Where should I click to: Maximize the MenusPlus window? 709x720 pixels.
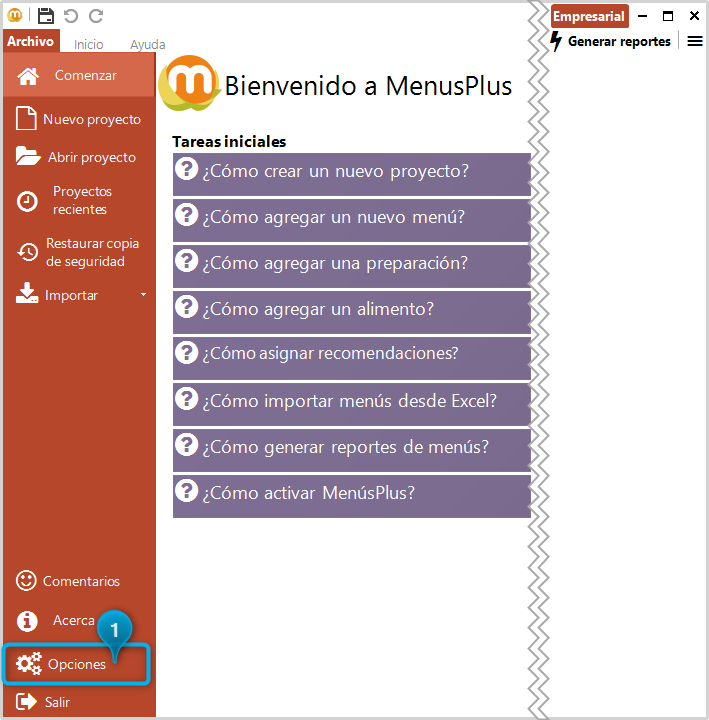click(x=668, y=16)
